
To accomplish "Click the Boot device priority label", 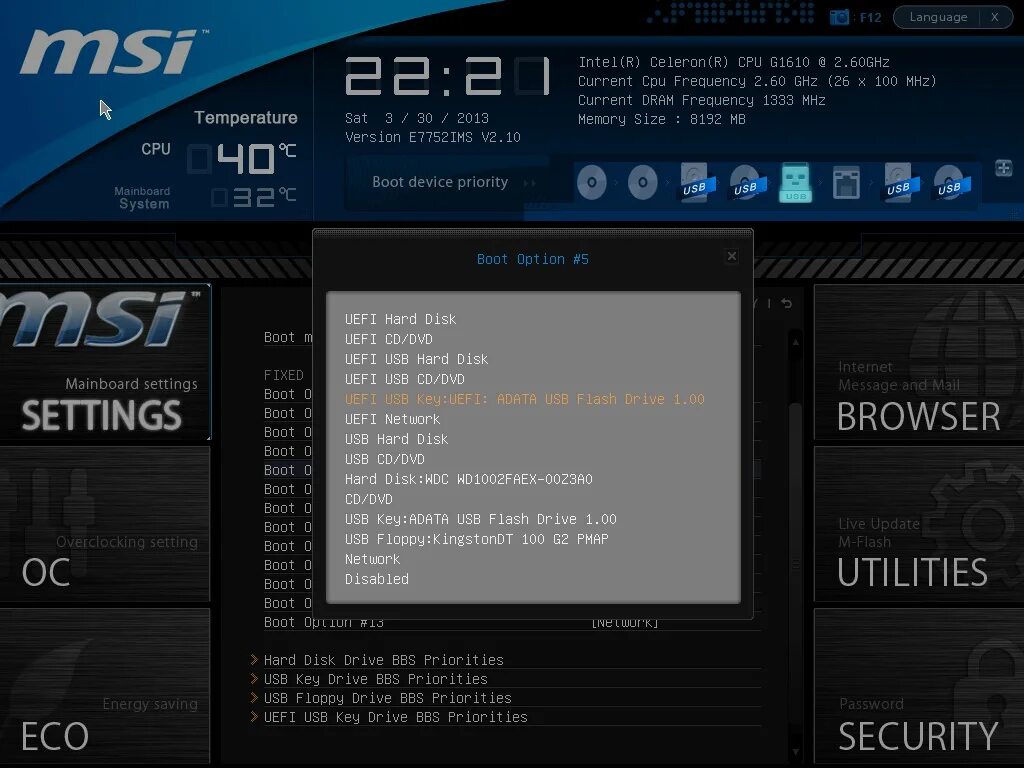I will (x=440, y=182).
